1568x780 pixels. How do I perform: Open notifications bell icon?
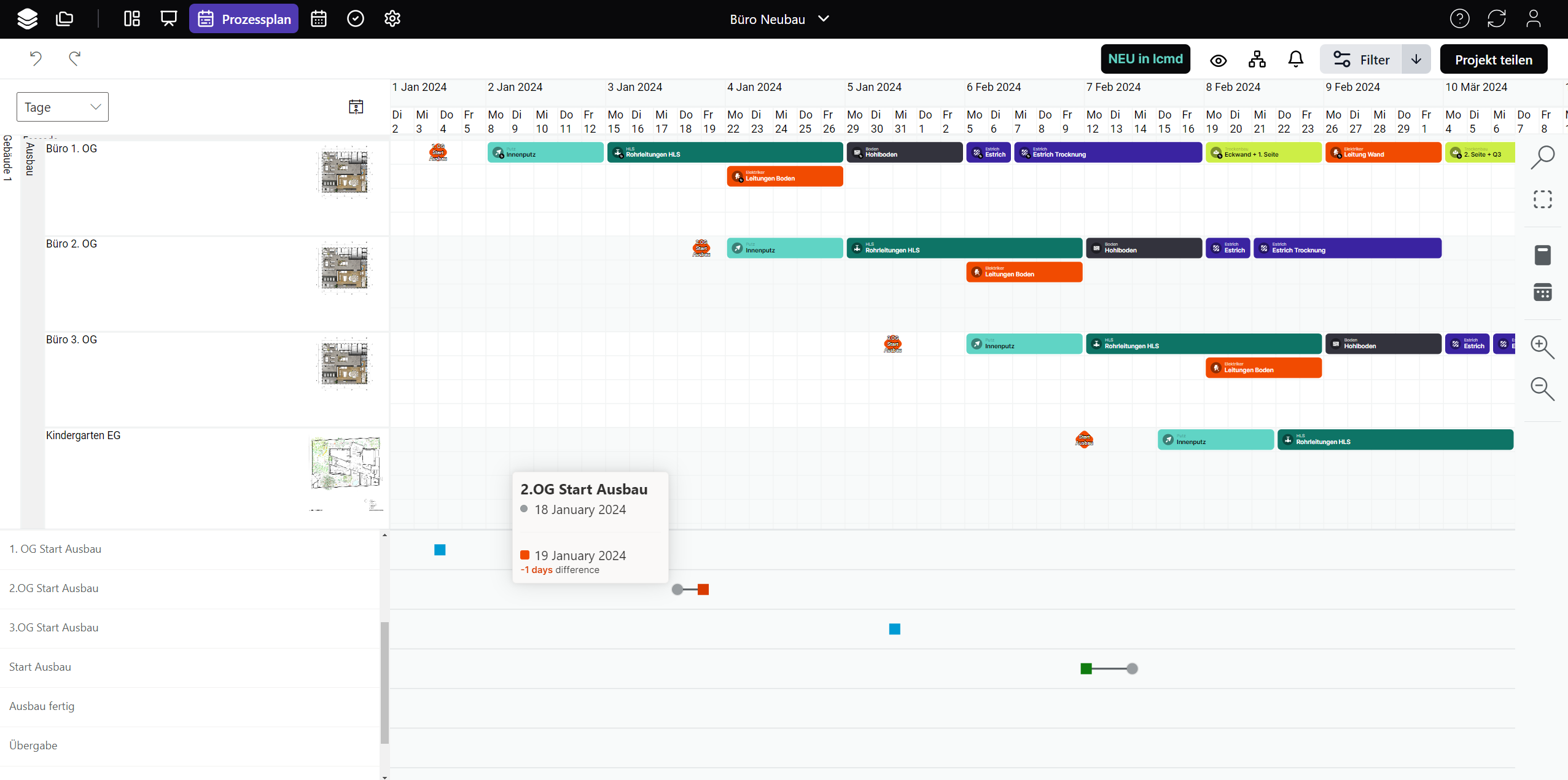click(x=1295, y=60)
